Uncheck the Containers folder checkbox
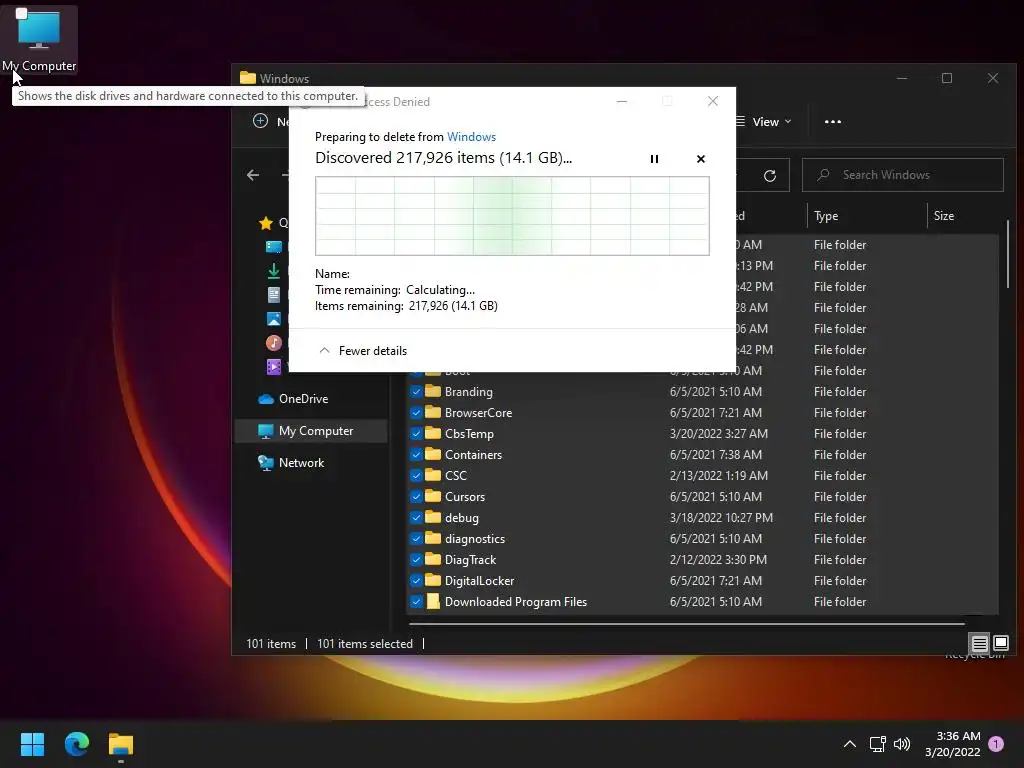The image size is (1024, 768). click(x=416, y=455)
